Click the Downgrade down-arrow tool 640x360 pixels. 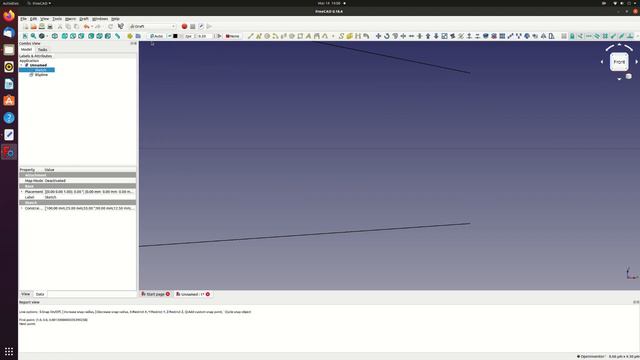436,36
